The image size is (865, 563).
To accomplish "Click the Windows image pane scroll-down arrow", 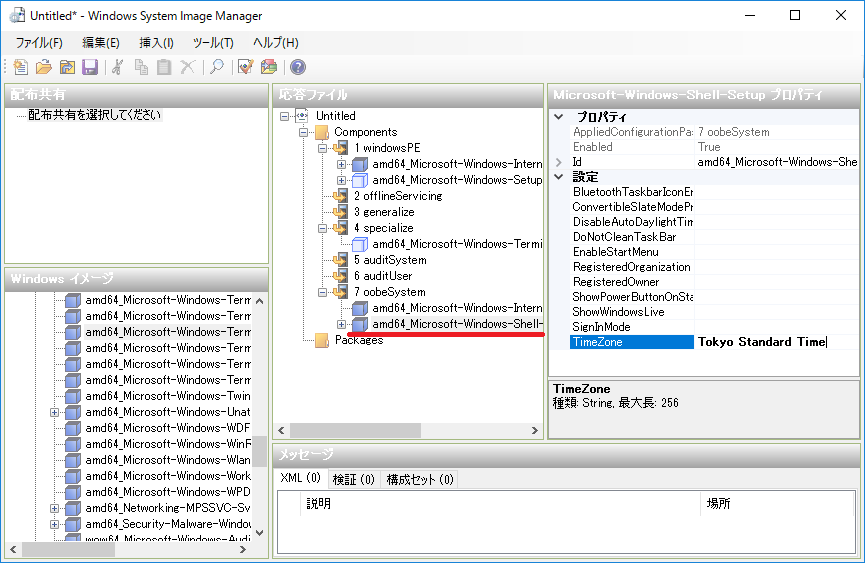I will (260, 533).
